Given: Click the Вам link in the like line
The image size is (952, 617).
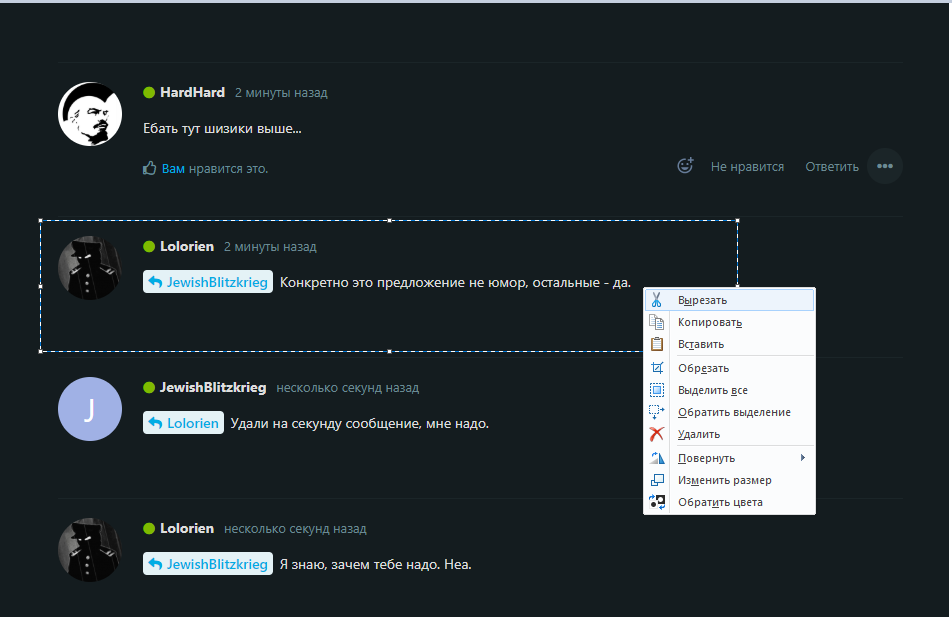Looking at the screenshot, I should pyautogui.click(x=173, y=168).
